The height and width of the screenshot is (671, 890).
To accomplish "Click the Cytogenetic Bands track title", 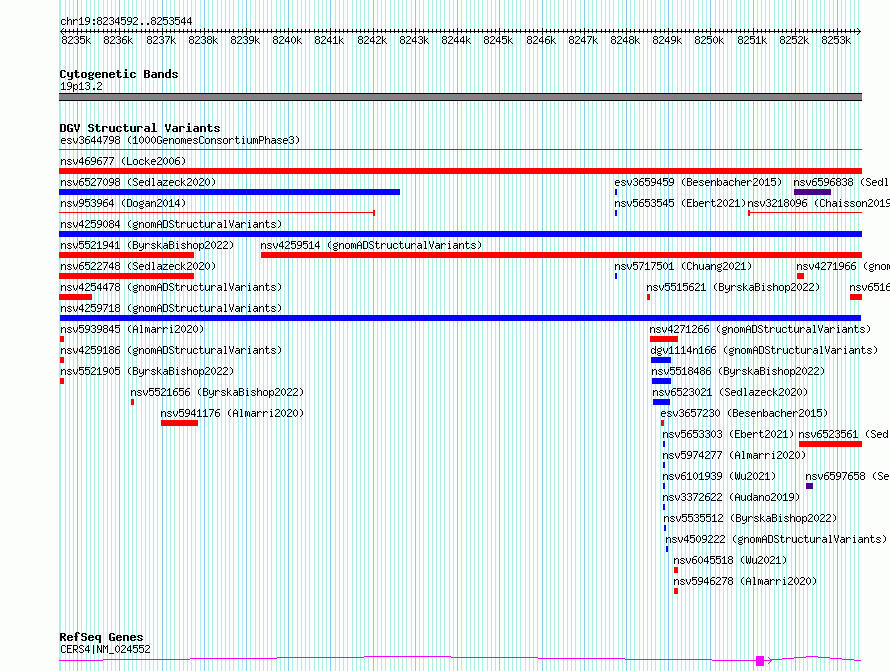I will pos(119,74).
